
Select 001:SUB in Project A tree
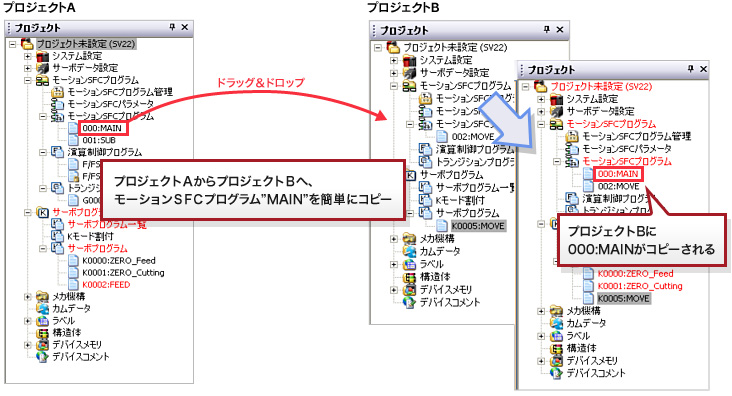[99, 140]
